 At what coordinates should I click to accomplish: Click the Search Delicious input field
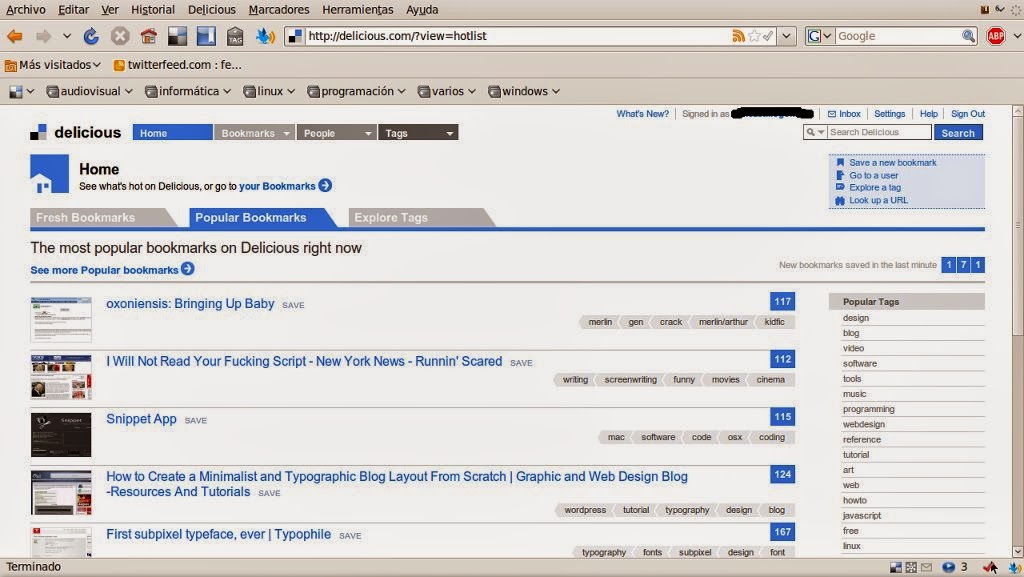tap(879, 133)
